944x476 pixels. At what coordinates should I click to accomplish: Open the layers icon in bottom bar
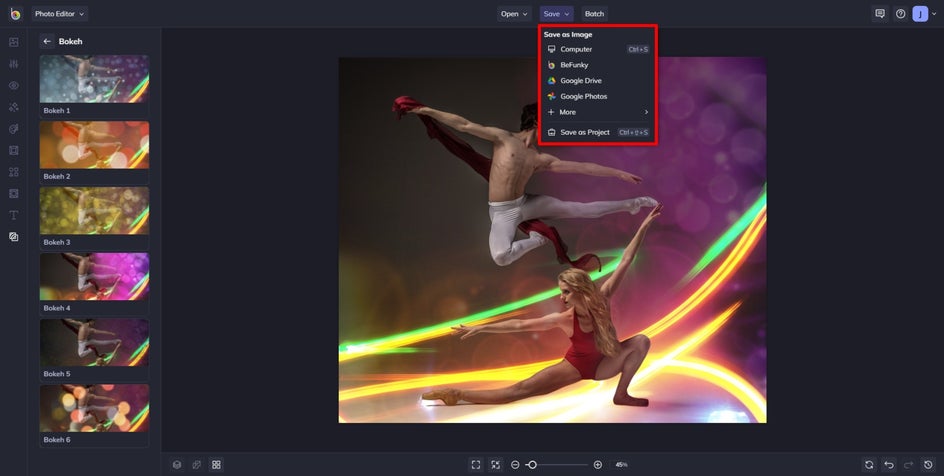pyautogui.click(x=177, y=465)
